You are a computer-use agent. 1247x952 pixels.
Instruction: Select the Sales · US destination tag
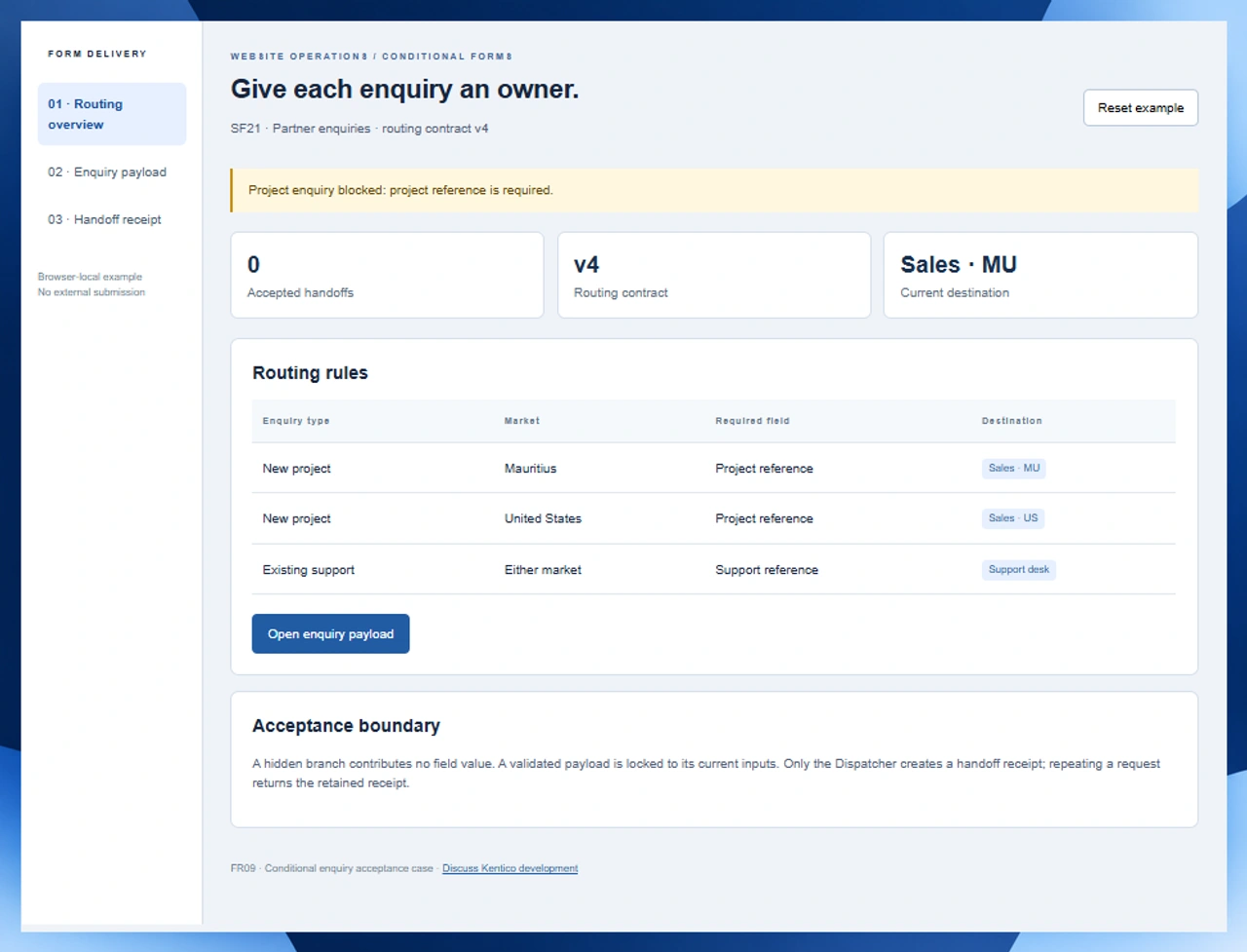click(1013, 518)
